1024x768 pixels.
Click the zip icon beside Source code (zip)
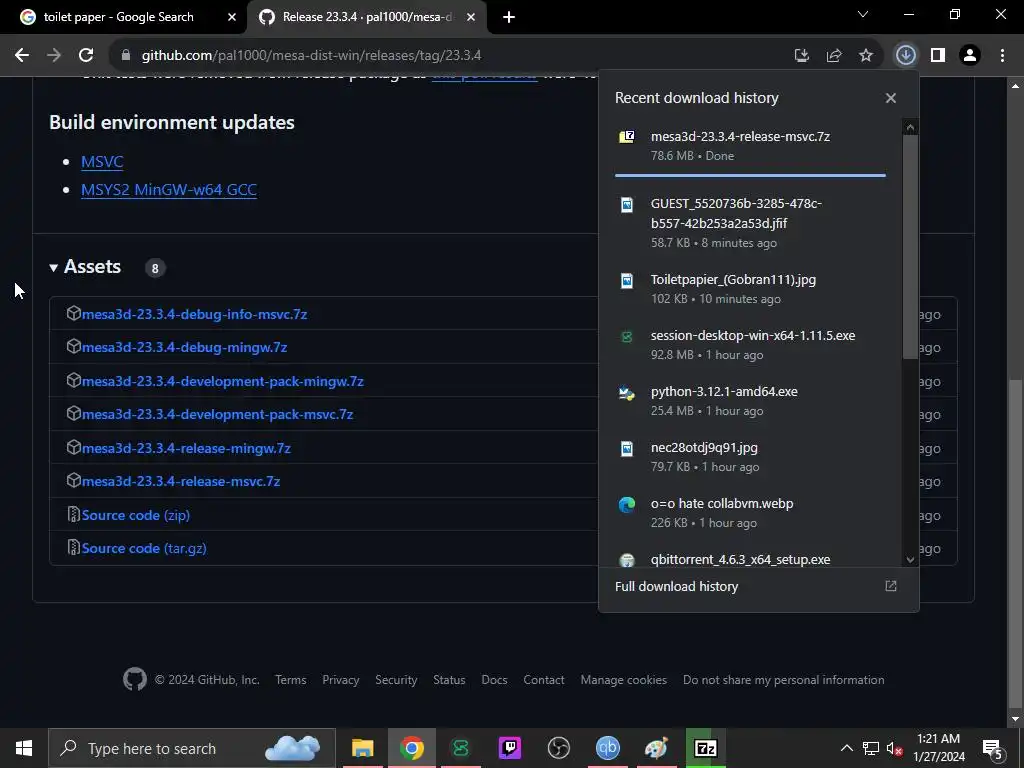(x=73, y=515)
